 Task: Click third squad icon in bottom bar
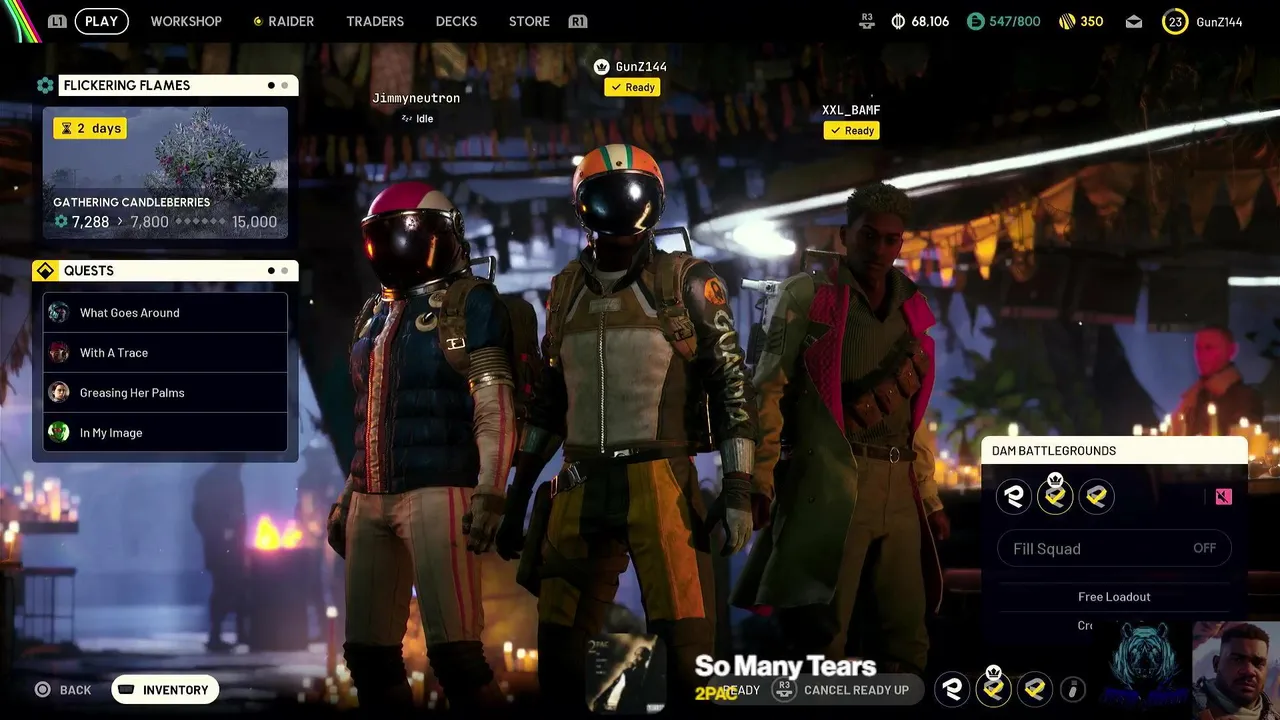click(1034, 689)
